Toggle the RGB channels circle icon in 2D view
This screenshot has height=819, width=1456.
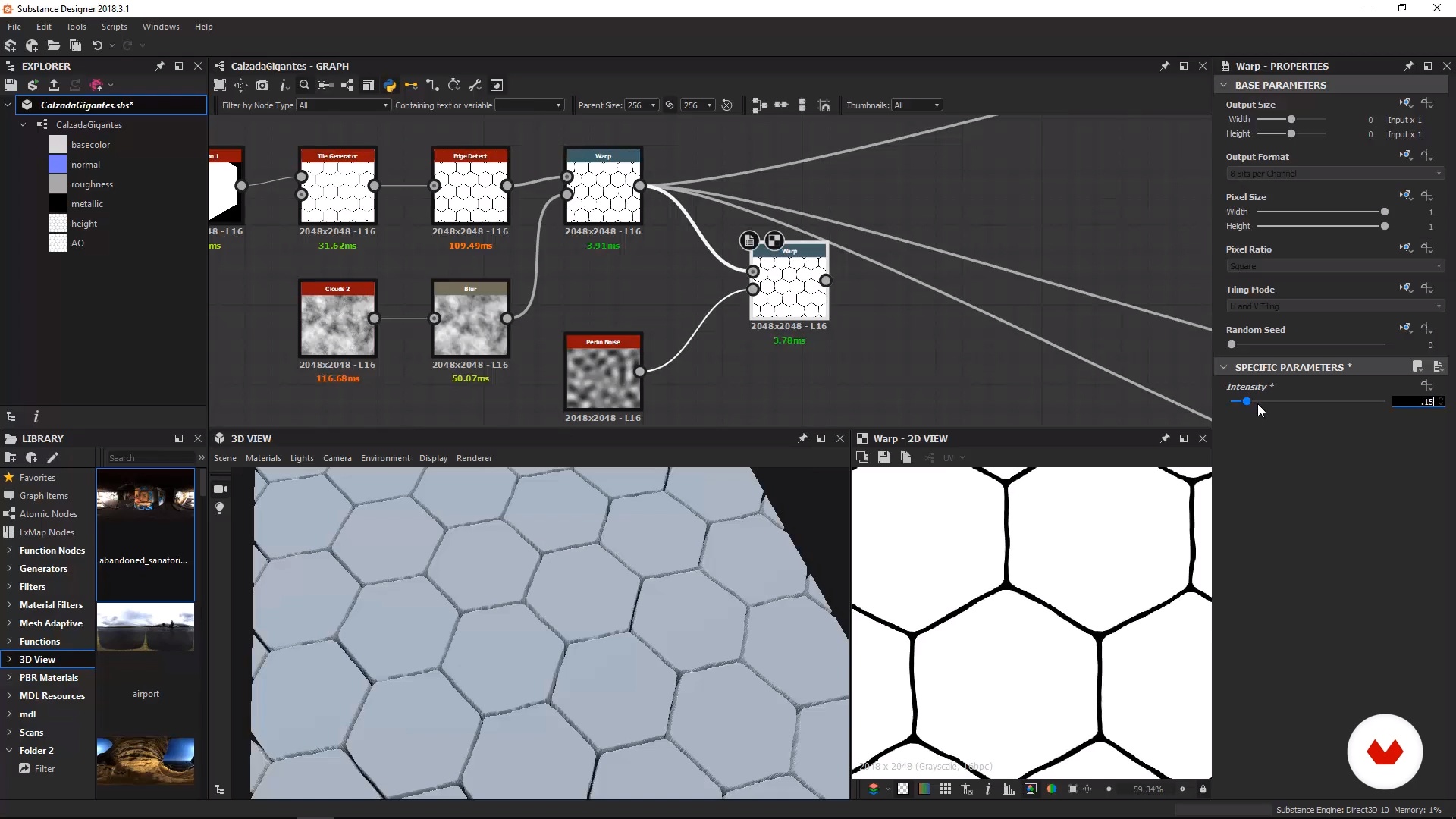point(1052,789)
